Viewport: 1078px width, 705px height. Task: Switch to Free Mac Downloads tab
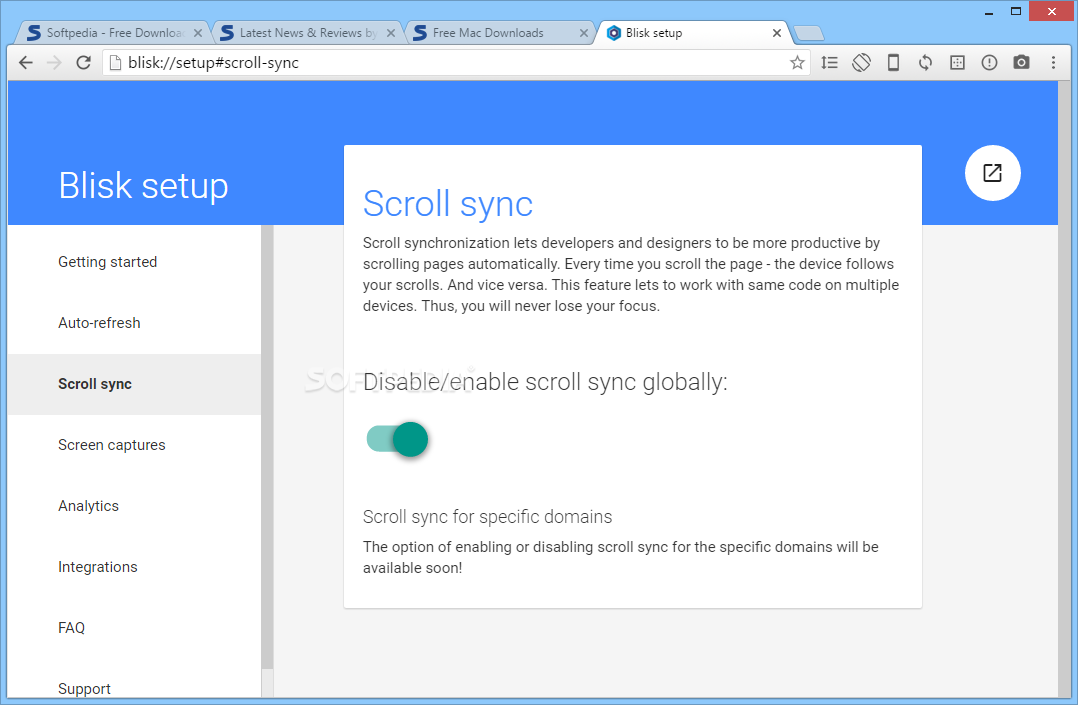[500, 33]
